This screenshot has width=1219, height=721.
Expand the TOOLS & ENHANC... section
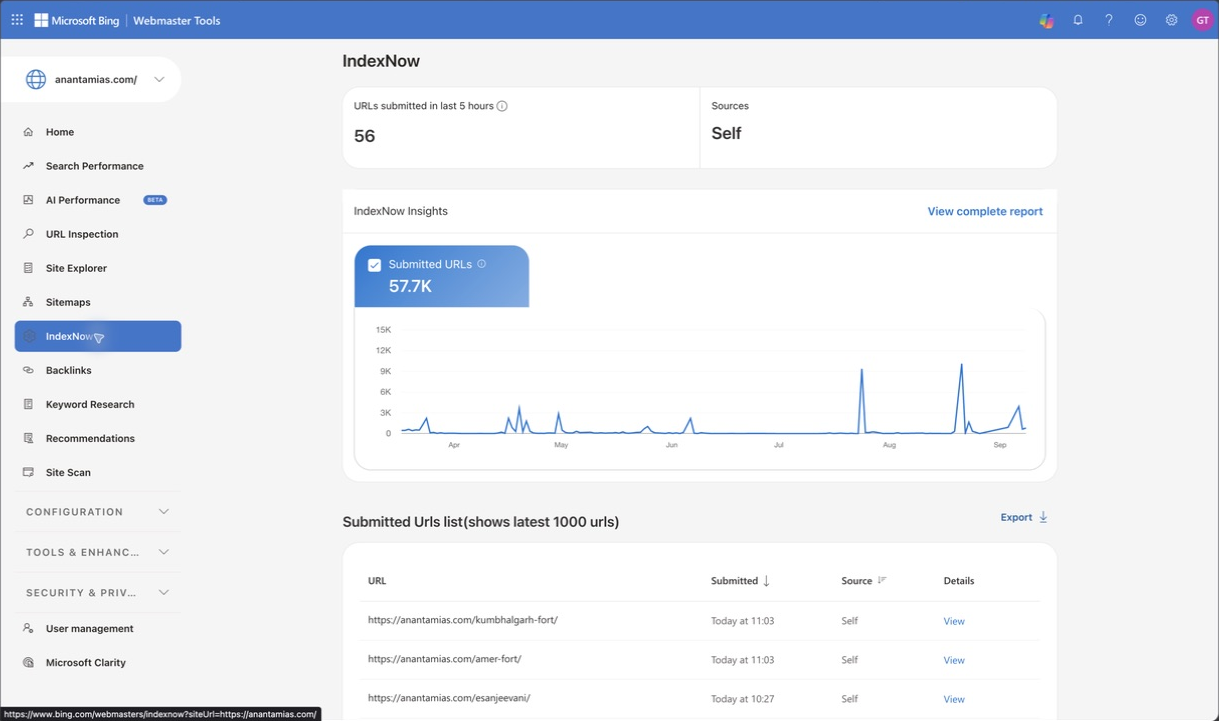(98, 552)
